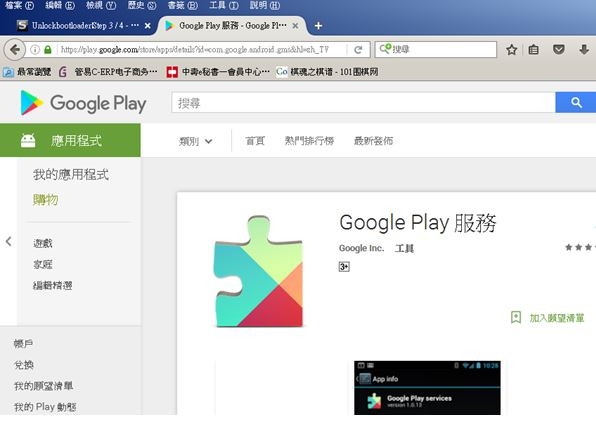Add app via 加入願望清單 button
596x426 pixels.
547,318
